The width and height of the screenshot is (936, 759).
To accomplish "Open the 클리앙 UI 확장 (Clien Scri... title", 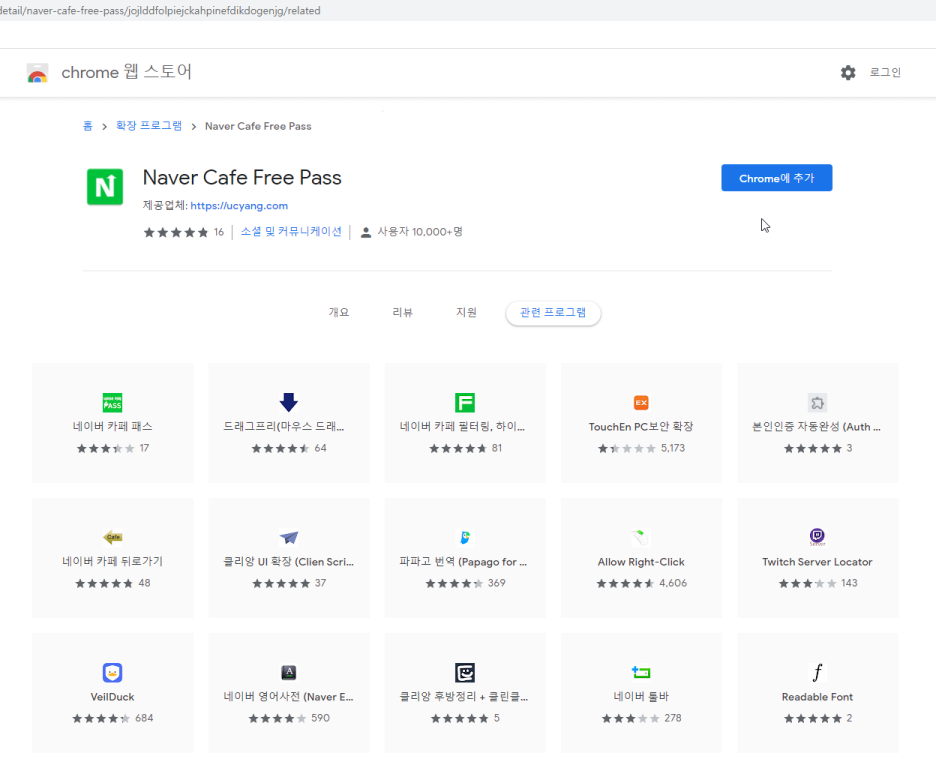I will point(288,561).
